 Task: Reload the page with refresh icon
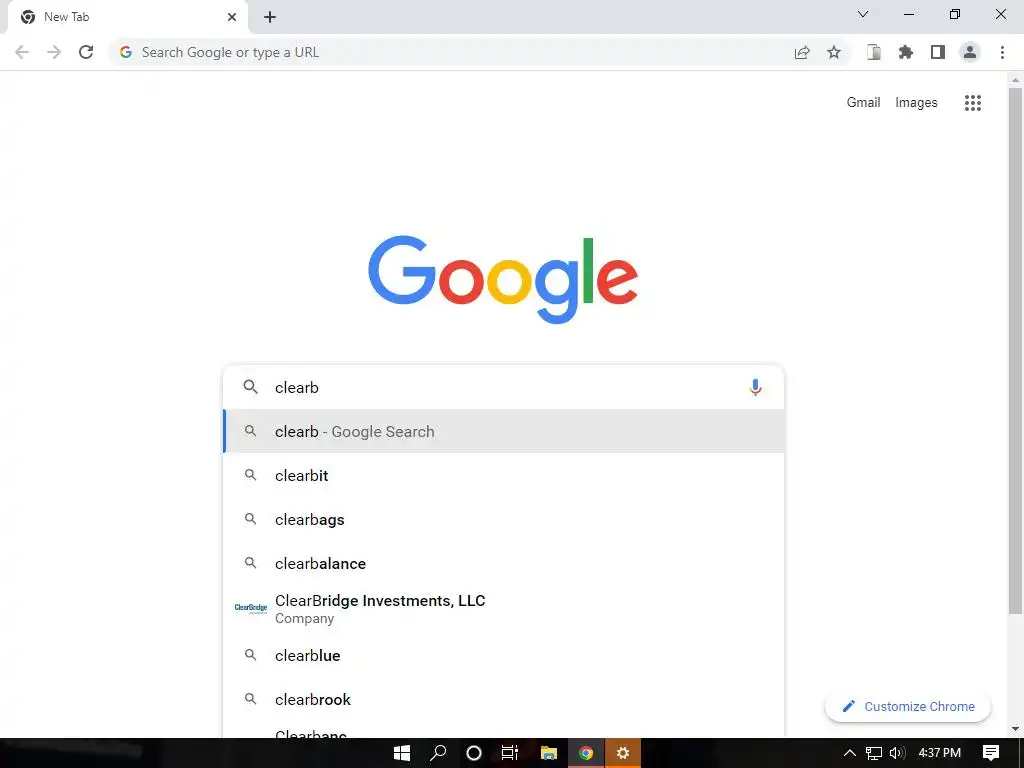point(86,52)
